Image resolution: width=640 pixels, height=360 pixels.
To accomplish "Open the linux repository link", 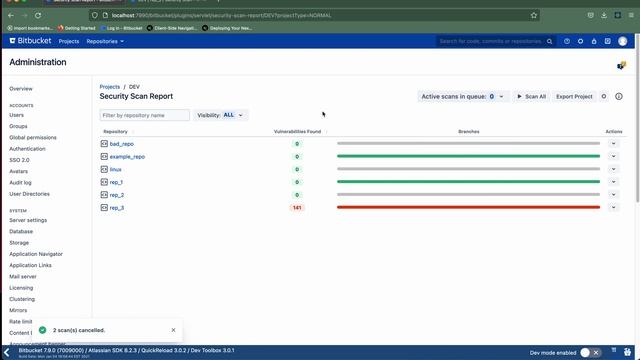I will coord(116,169).
